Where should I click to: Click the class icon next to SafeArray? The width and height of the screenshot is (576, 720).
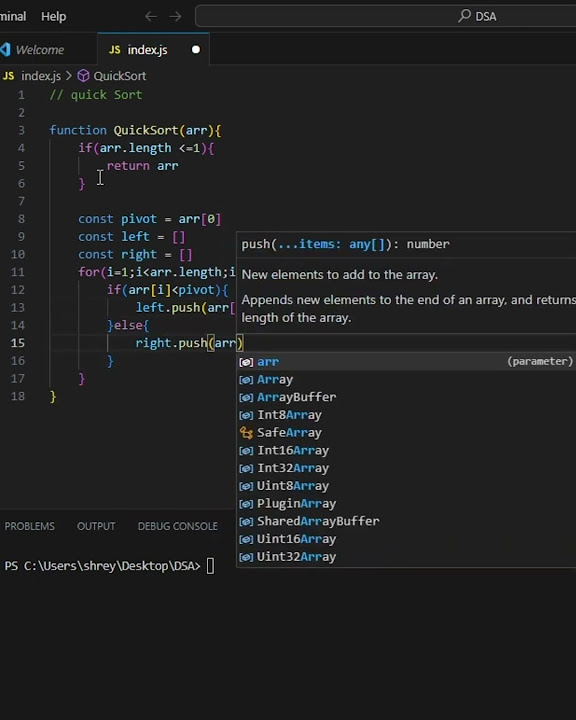click(x=246, y=433)
